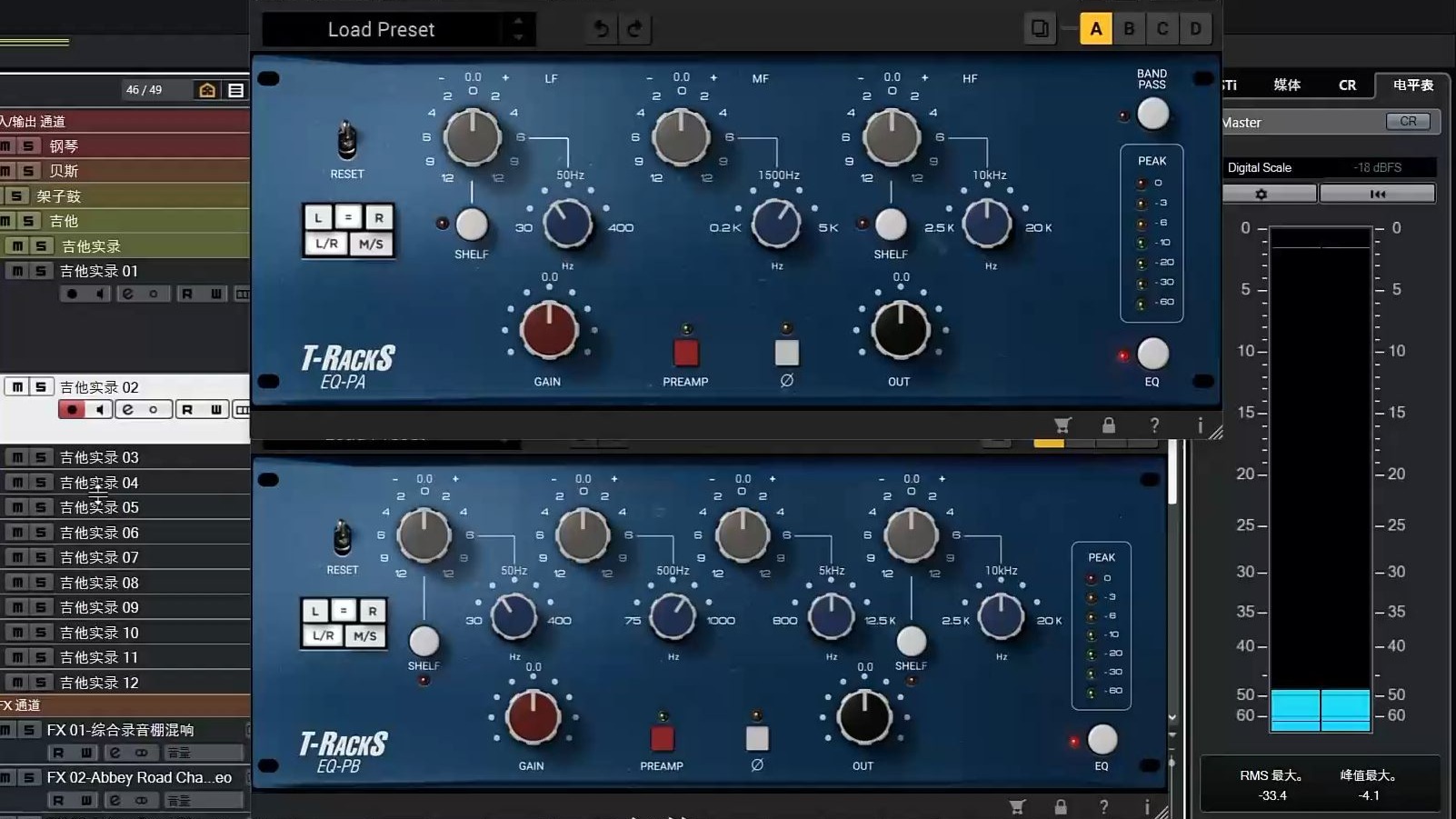This screenshot has width=1456, height=819.
Task: Flip the RESET lever on EQ-PB
Action: pos(343,537)
